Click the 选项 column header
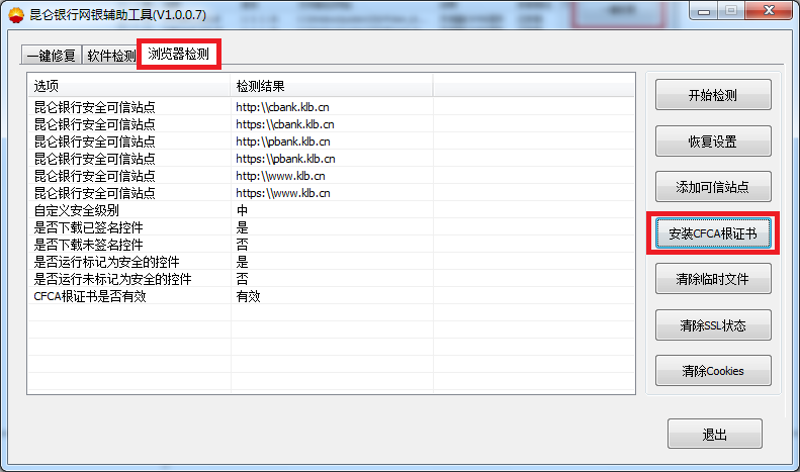This screenshot has width=800, height=472. point(130,86)
